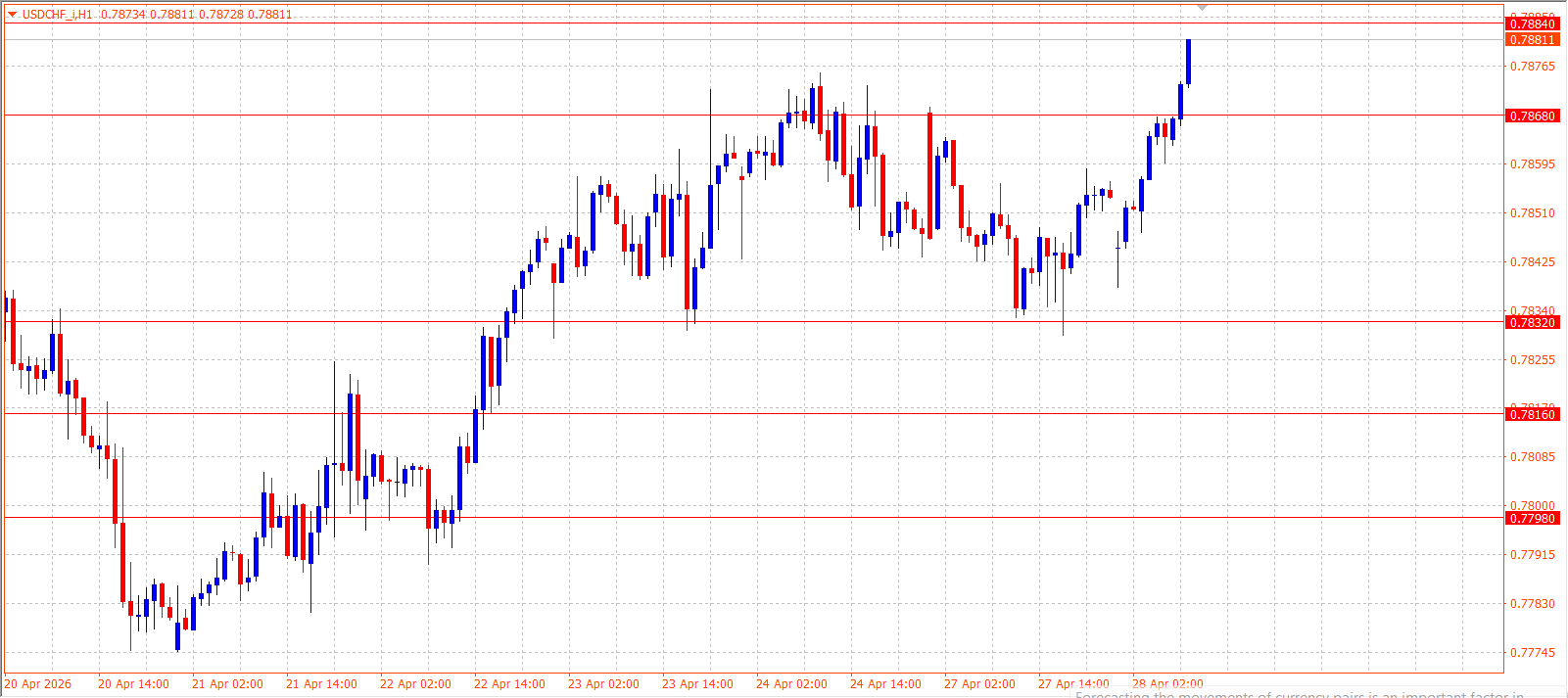The width and height of the screenshot is (1568, 698).
Task: Click the USDCHF_i,H1 symbol title text
Action: [57, 15]
